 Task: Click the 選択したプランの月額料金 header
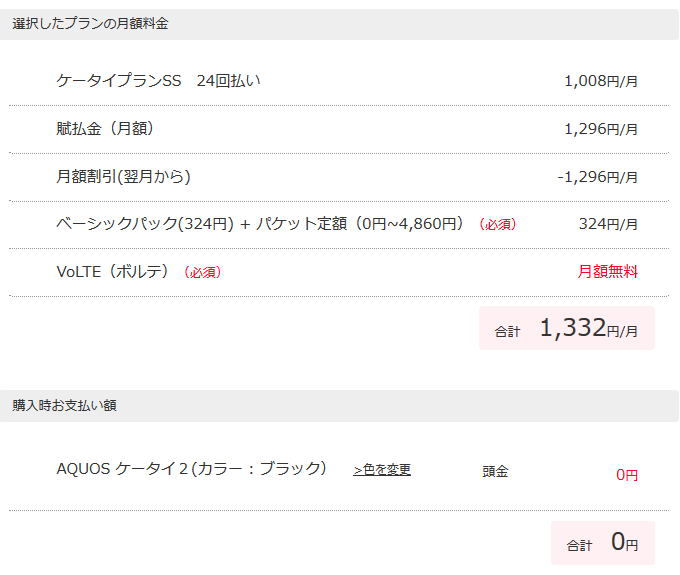pos(90,23)
